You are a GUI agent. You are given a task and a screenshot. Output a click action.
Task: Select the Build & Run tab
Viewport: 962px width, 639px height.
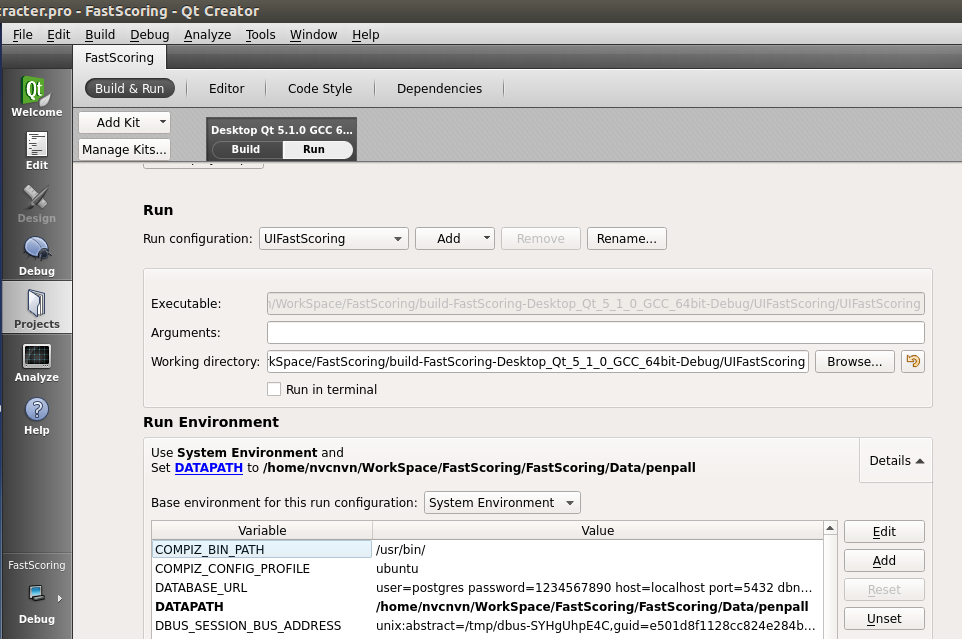point(129,88)
